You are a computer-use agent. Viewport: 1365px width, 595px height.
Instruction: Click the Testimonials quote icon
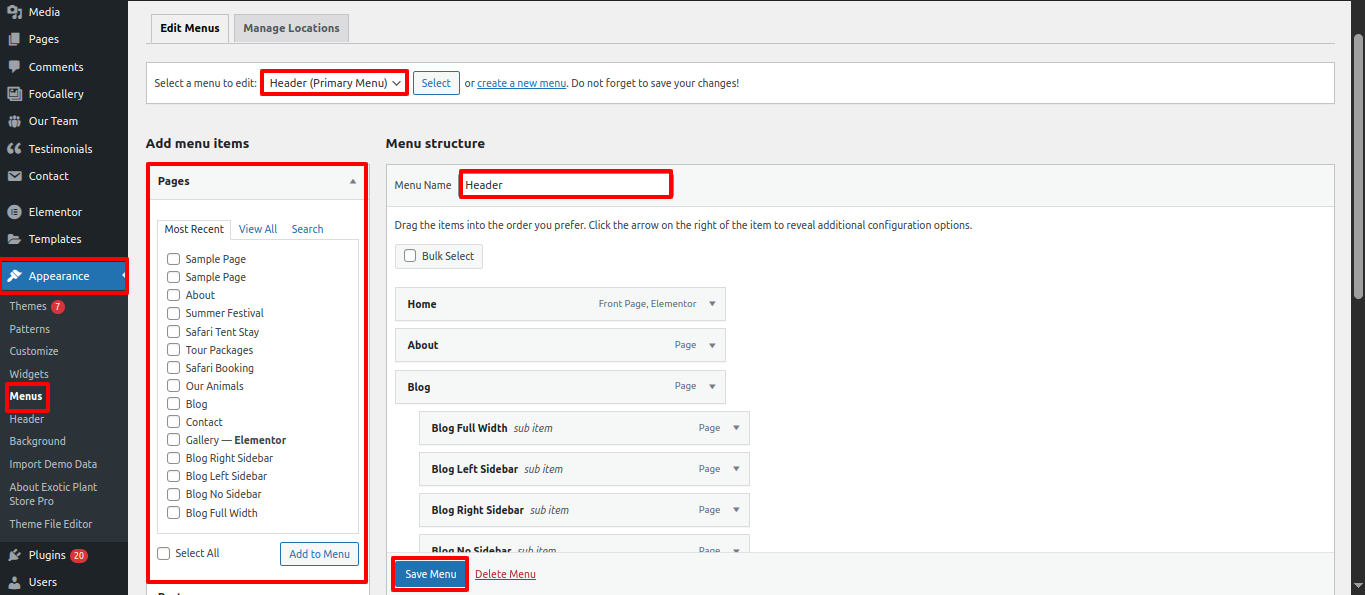point(14,149)
